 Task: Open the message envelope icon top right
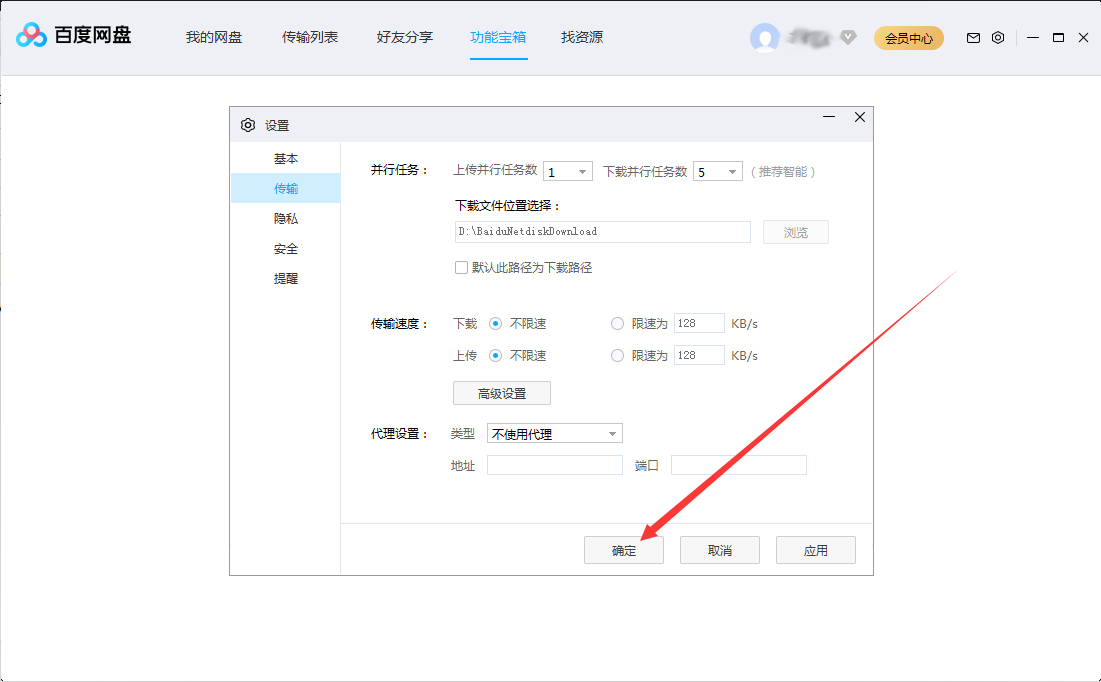coord(972,37)
